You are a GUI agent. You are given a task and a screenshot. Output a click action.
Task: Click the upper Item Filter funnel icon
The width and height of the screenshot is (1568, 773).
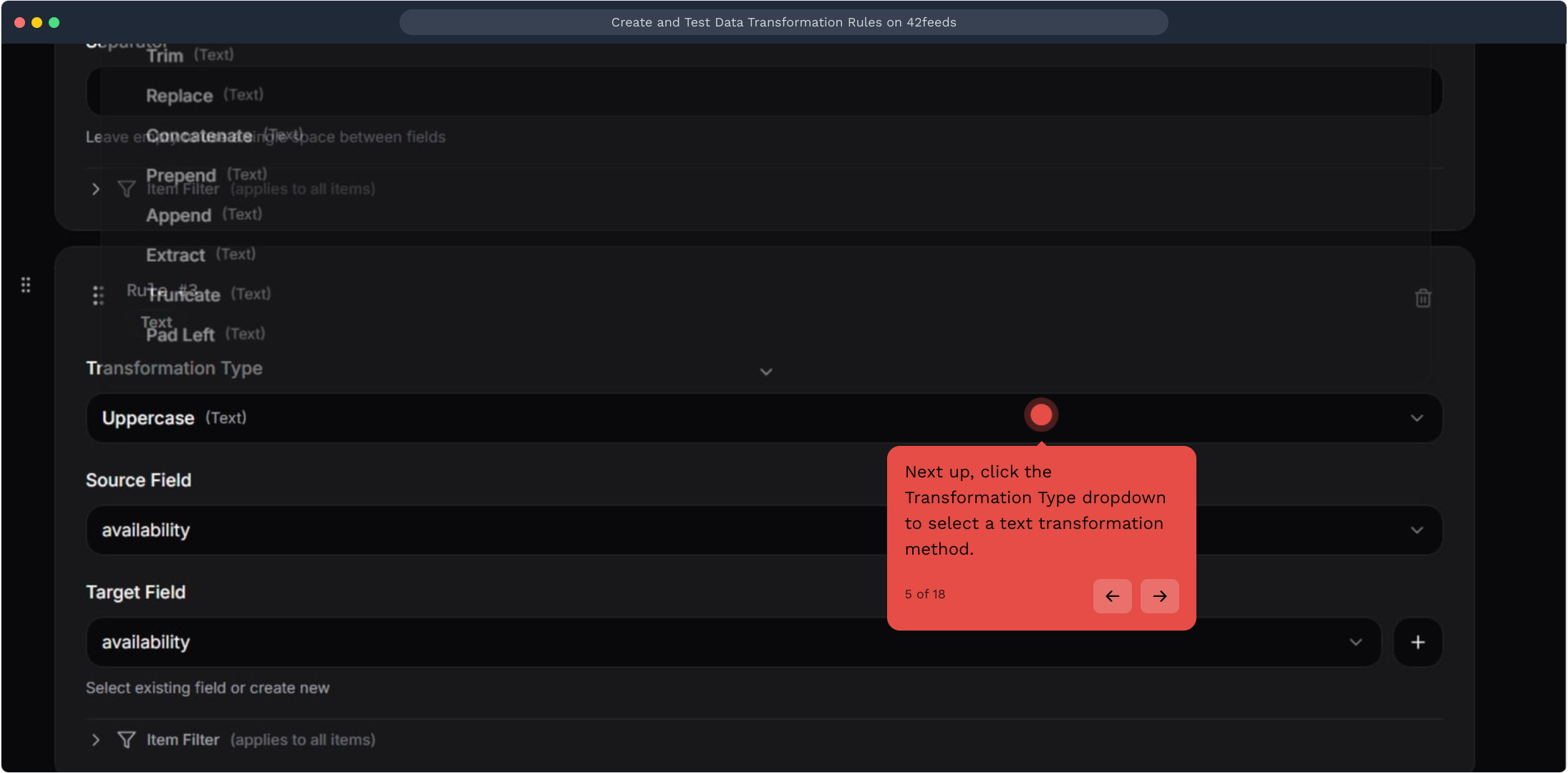coord(127,189)
